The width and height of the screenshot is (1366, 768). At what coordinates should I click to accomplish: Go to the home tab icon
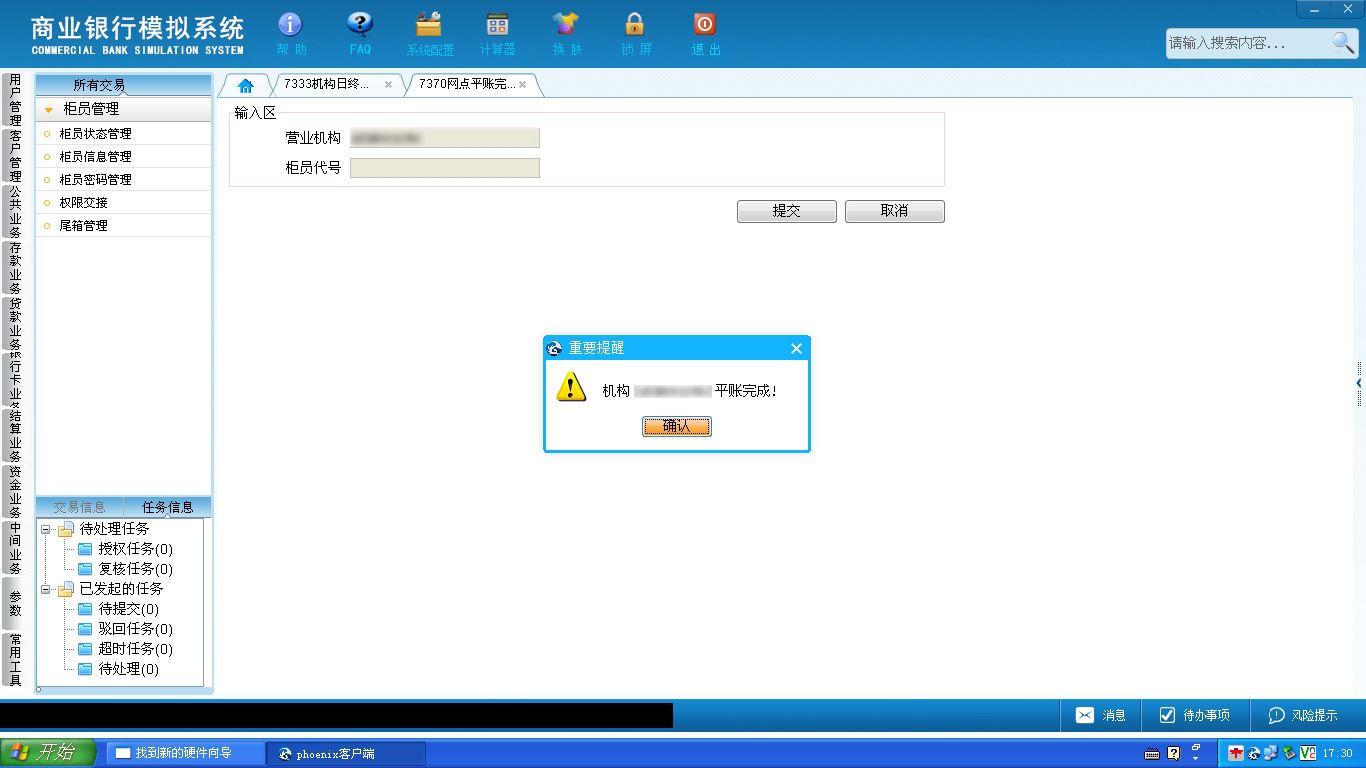246,85
